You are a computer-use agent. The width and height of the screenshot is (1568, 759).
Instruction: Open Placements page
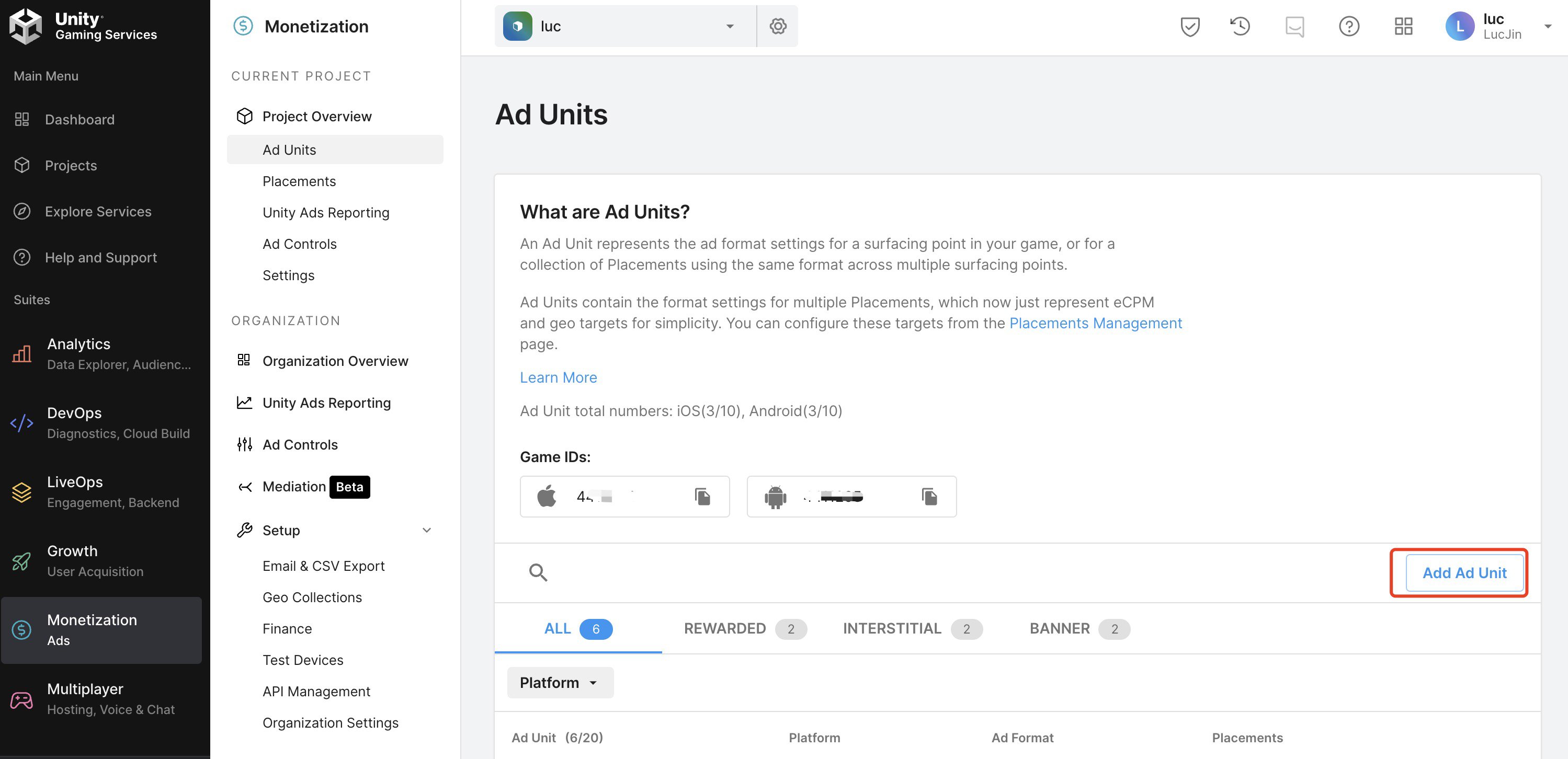(299, 181)
